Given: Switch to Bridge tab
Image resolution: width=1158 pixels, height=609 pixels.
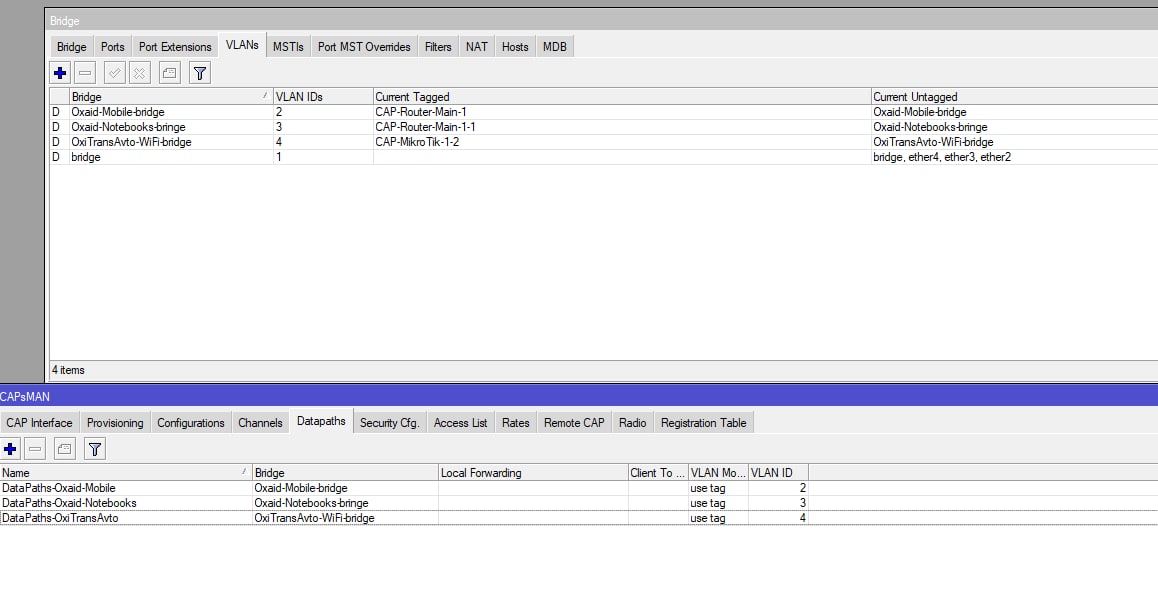Looking at the screenshot, I should point(72,47).
